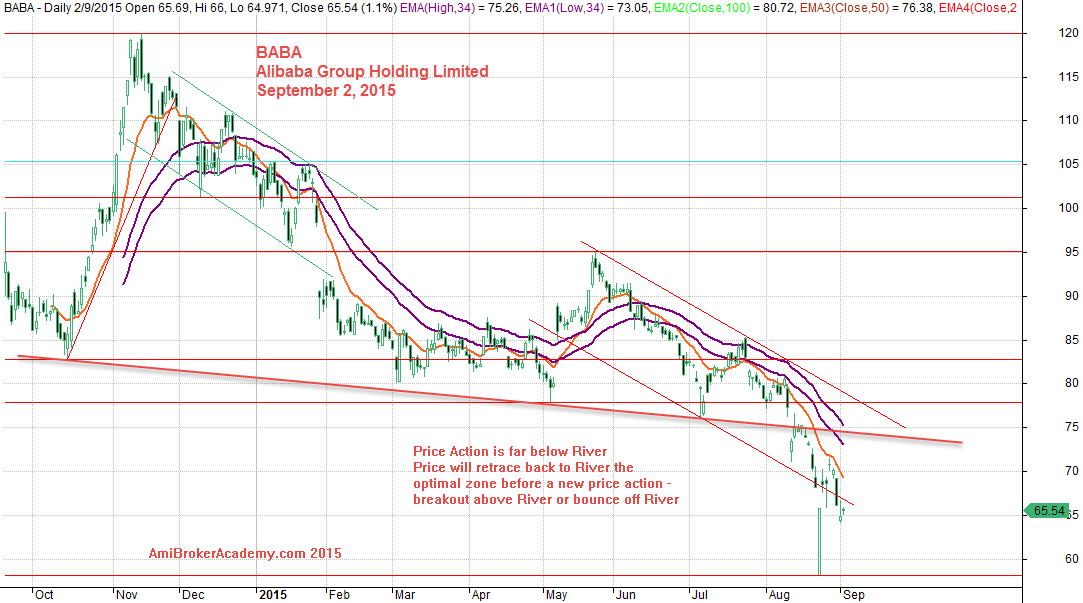Image resolution: width=1083 pixels, height=603 pixels.
Task: Click the 60 price axis label
Action: (x=1071, y=558)
